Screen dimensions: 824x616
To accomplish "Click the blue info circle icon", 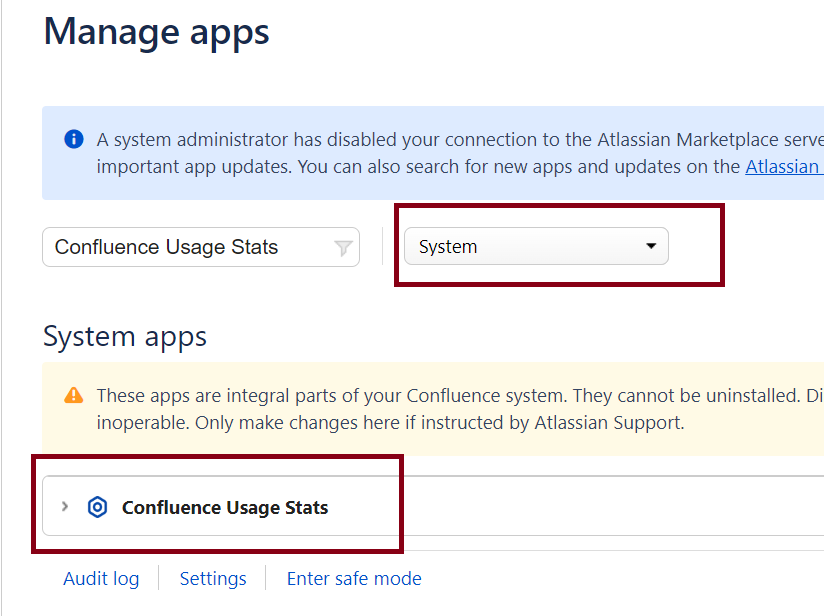I will click(73, 139).
